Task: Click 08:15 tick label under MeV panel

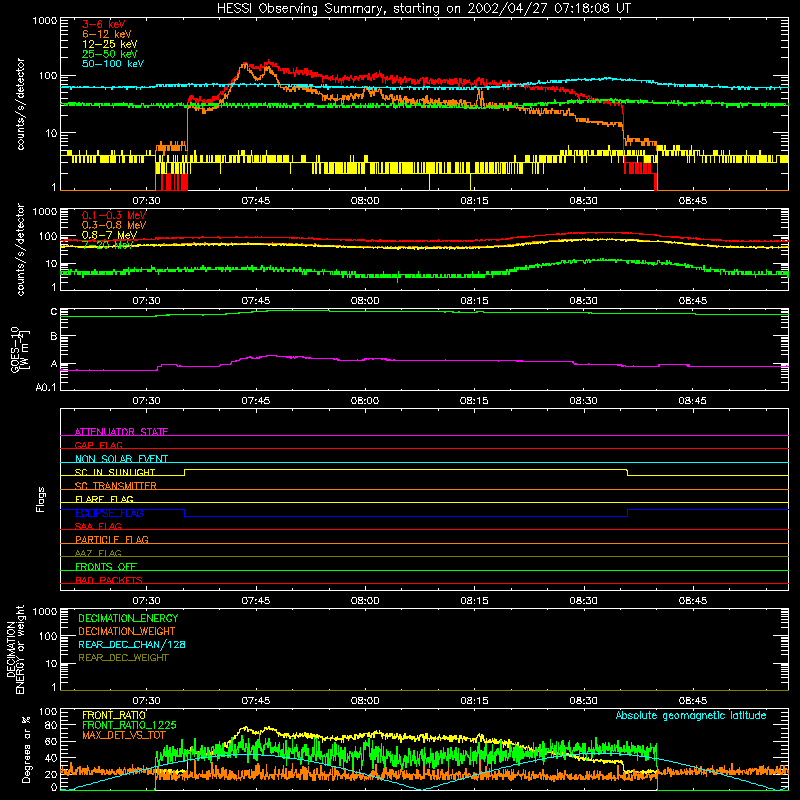Action: tap(474, 301)
